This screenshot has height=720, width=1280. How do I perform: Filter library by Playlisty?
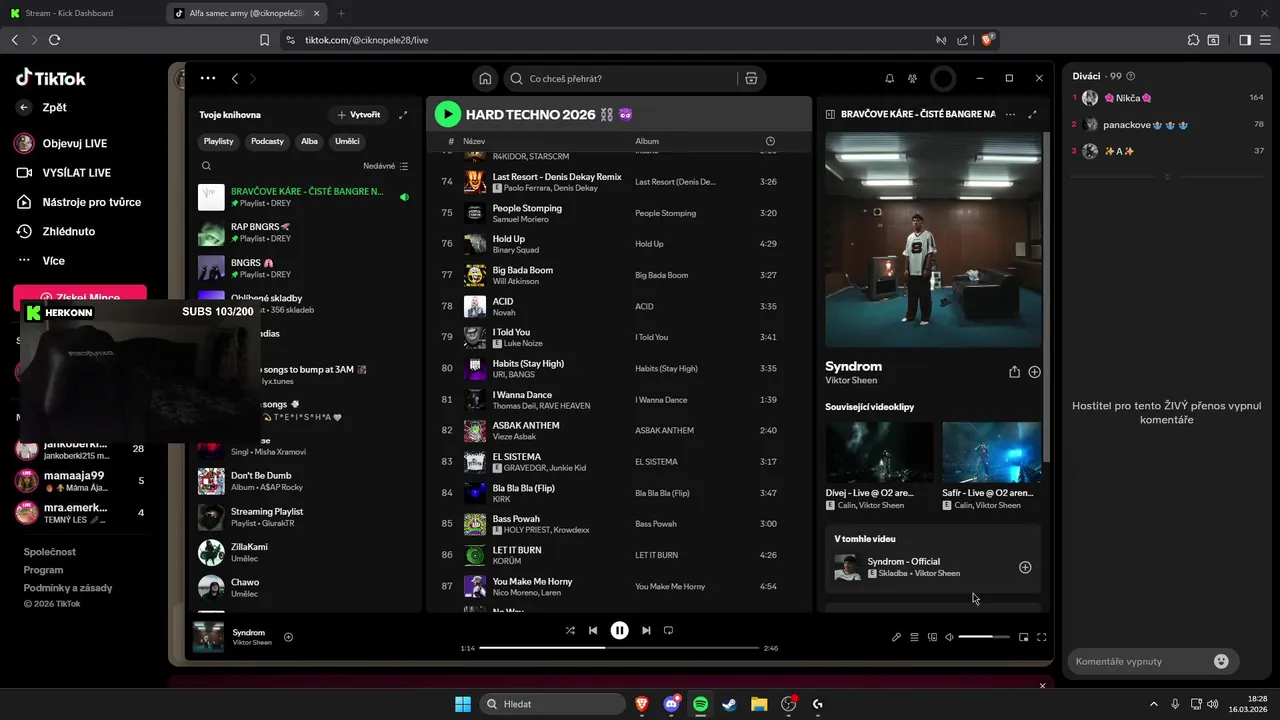click(x=218, y=141)
